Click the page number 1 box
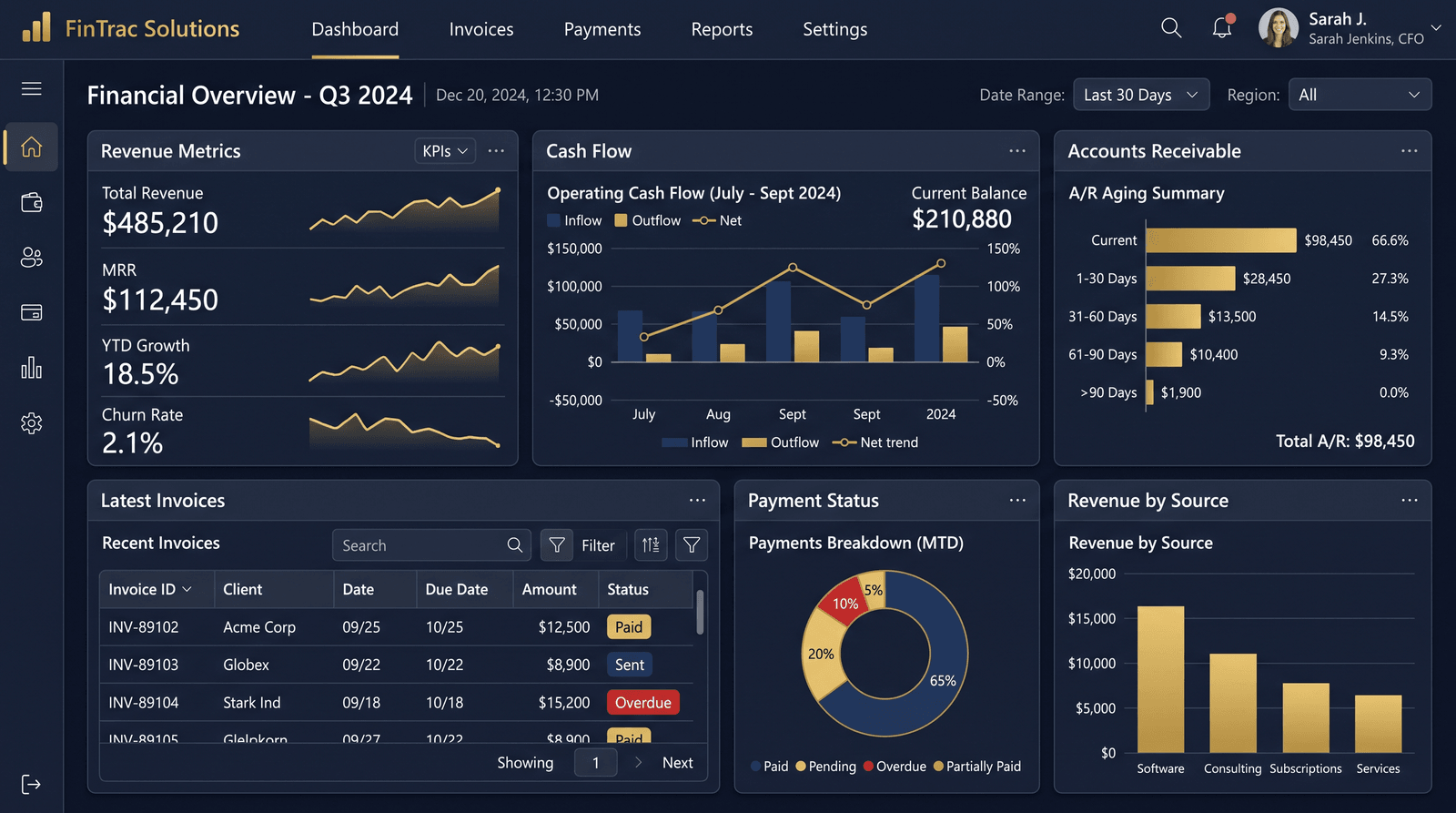Viewport: 1456px width, 813px height. click(596, 763)
